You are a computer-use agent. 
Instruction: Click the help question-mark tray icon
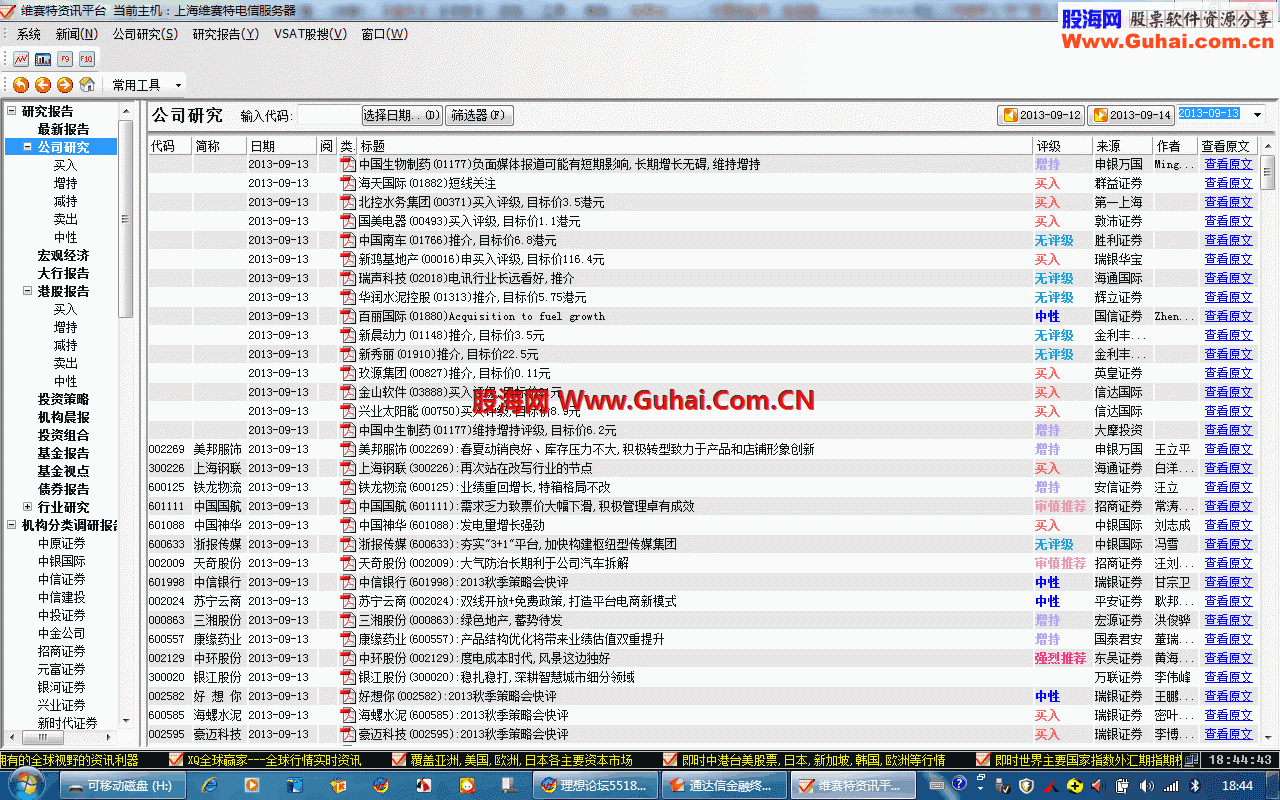[959, 783]
